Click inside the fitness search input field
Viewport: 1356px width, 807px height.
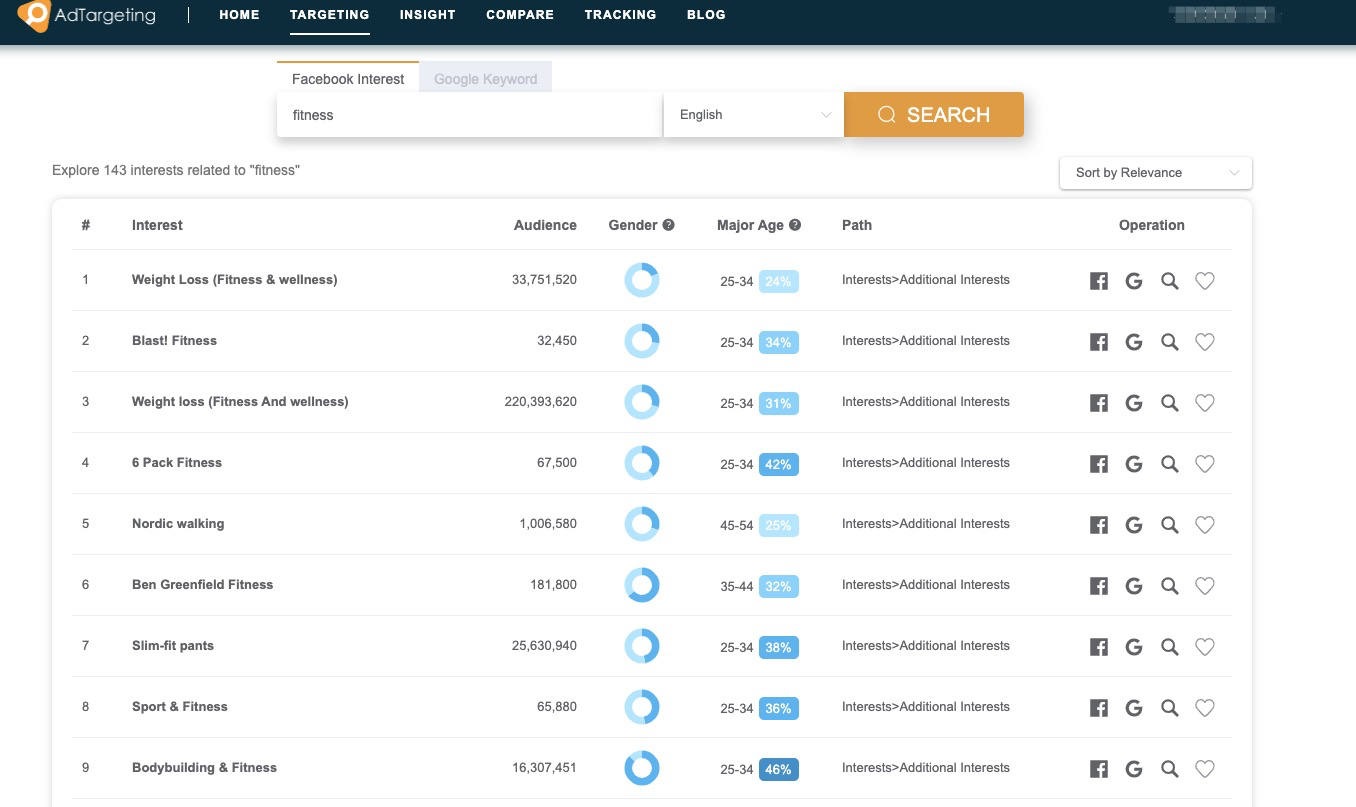point(468,114)
